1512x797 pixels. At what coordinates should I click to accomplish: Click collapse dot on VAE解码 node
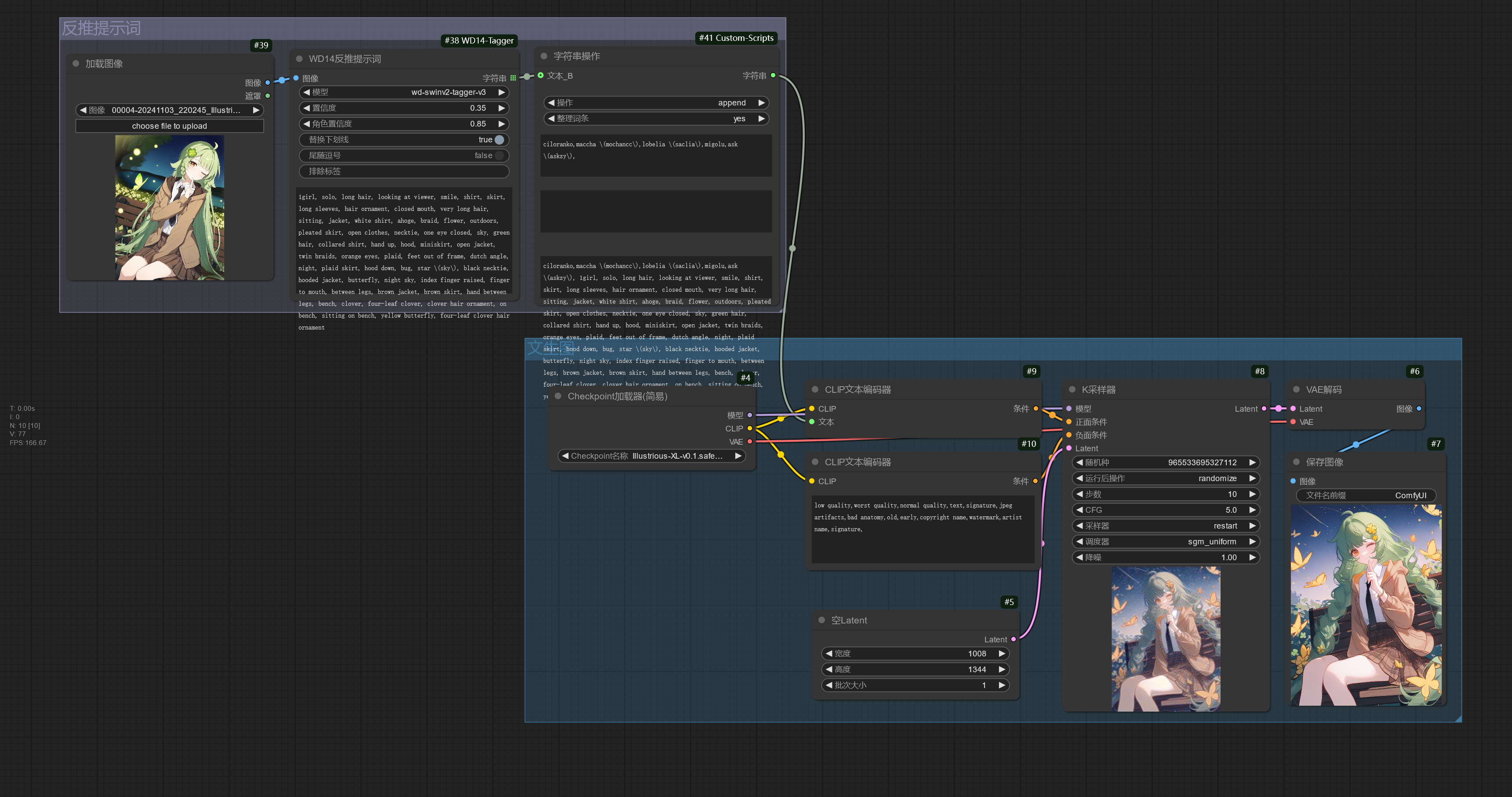tap(1296, 390)
